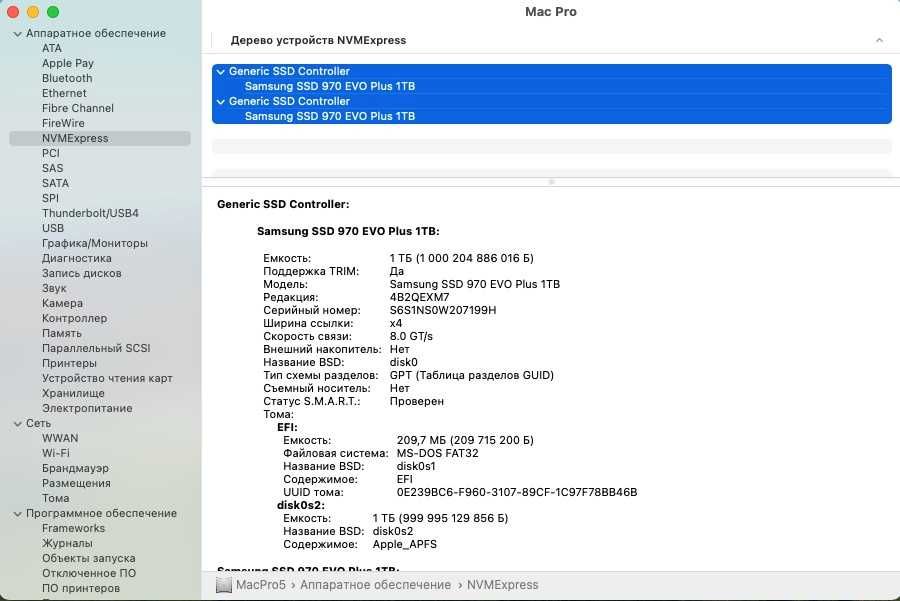Image resolution: width=900 pixels, height=601 pixels.
Task: Open Отключенное ПО section
Action: click(x=88, y=573)
